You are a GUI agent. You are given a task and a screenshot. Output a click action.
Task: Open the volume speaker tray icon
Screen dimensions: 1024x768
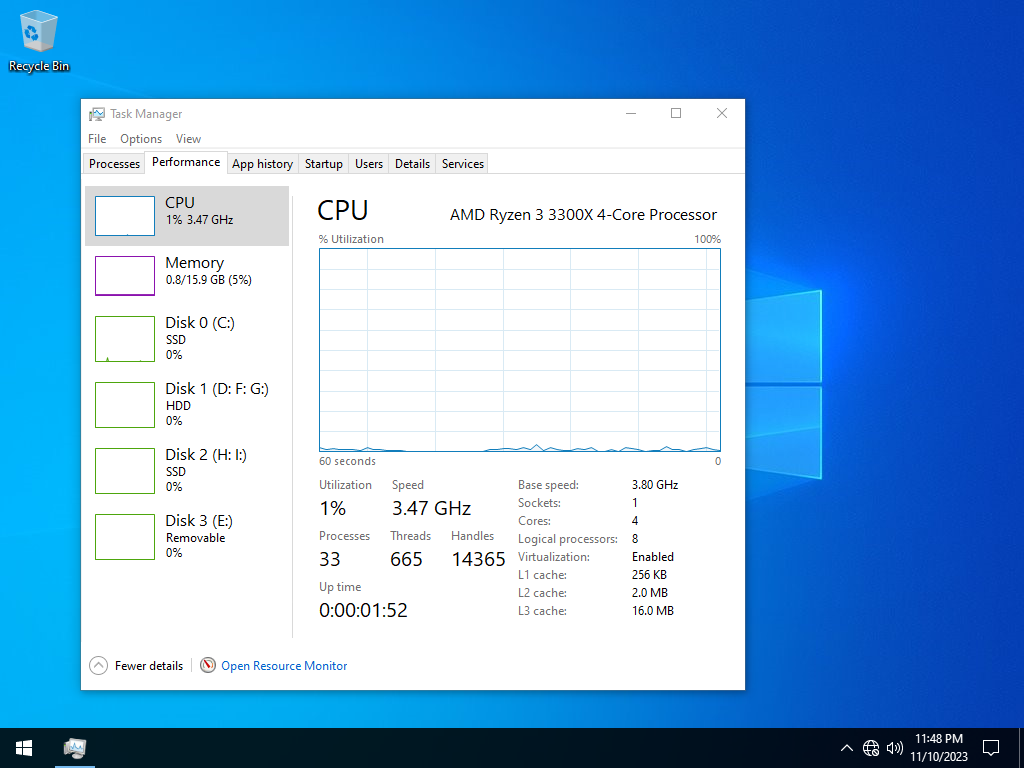[x=894, y=748]
